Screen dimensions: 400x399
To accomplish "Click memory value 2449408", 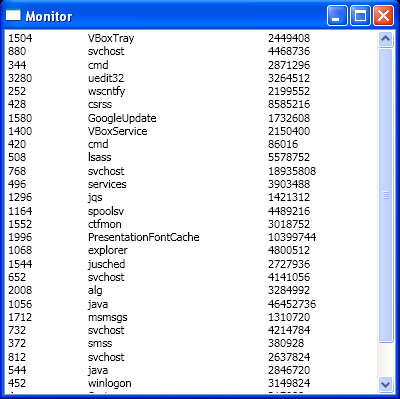I will pos(289,38).
